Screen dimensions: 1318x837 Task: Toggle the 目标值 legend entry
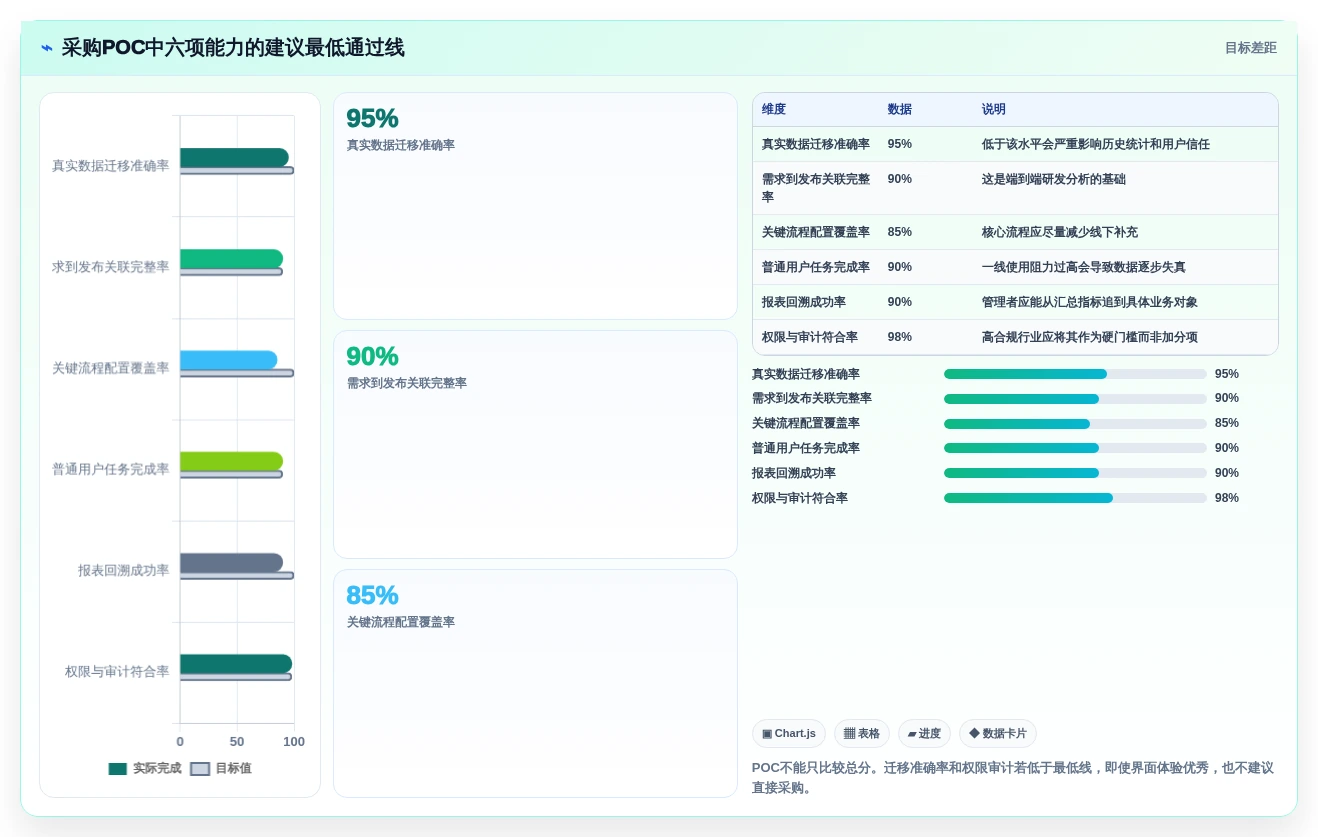221,769
